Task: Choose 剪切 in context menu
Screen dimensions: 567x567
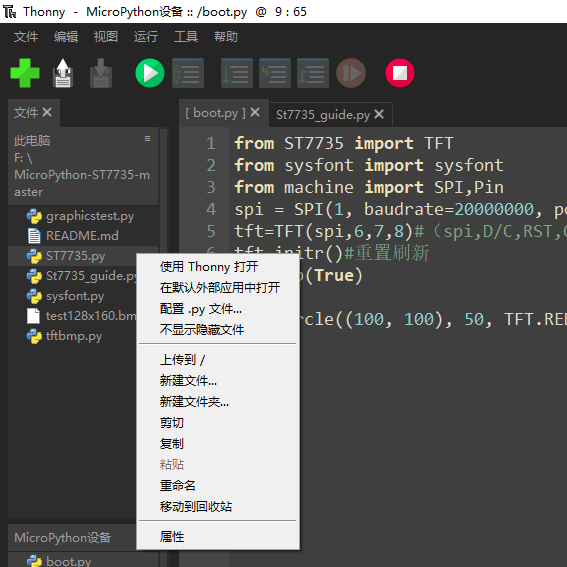Action: tap(218, 423)
